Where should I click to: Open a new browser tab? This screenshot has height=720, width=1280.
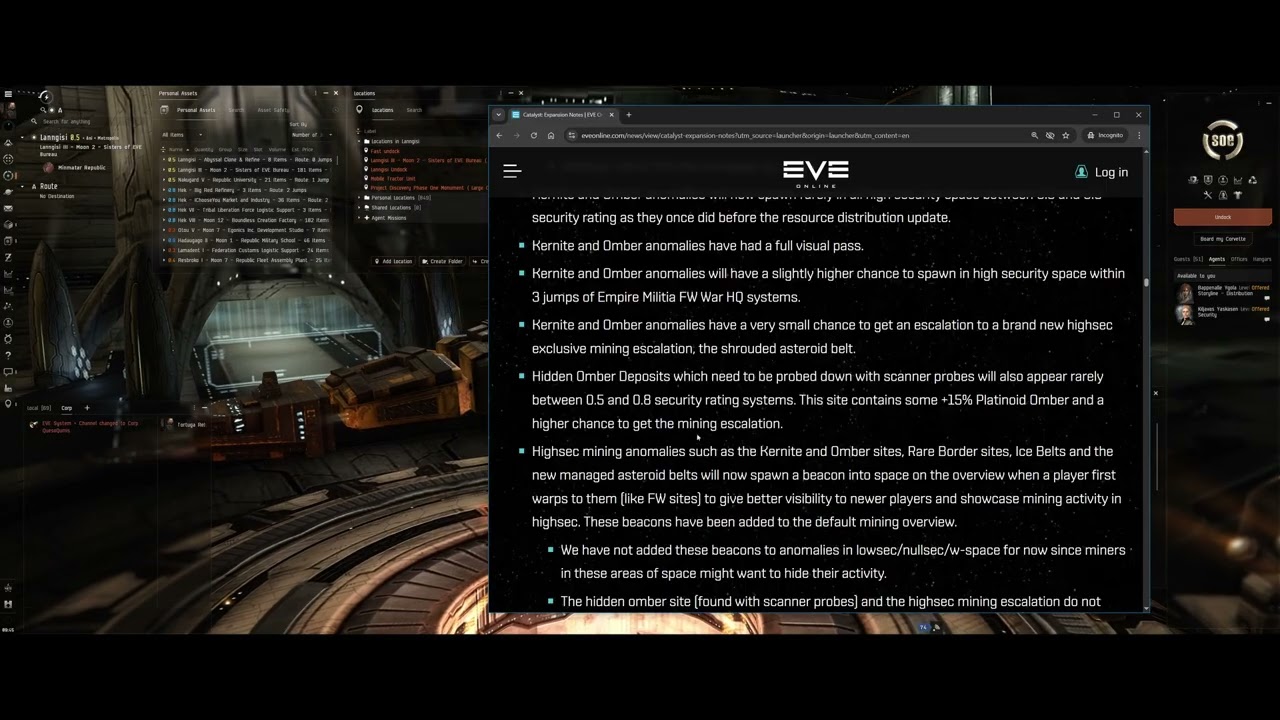pos(629,114)
